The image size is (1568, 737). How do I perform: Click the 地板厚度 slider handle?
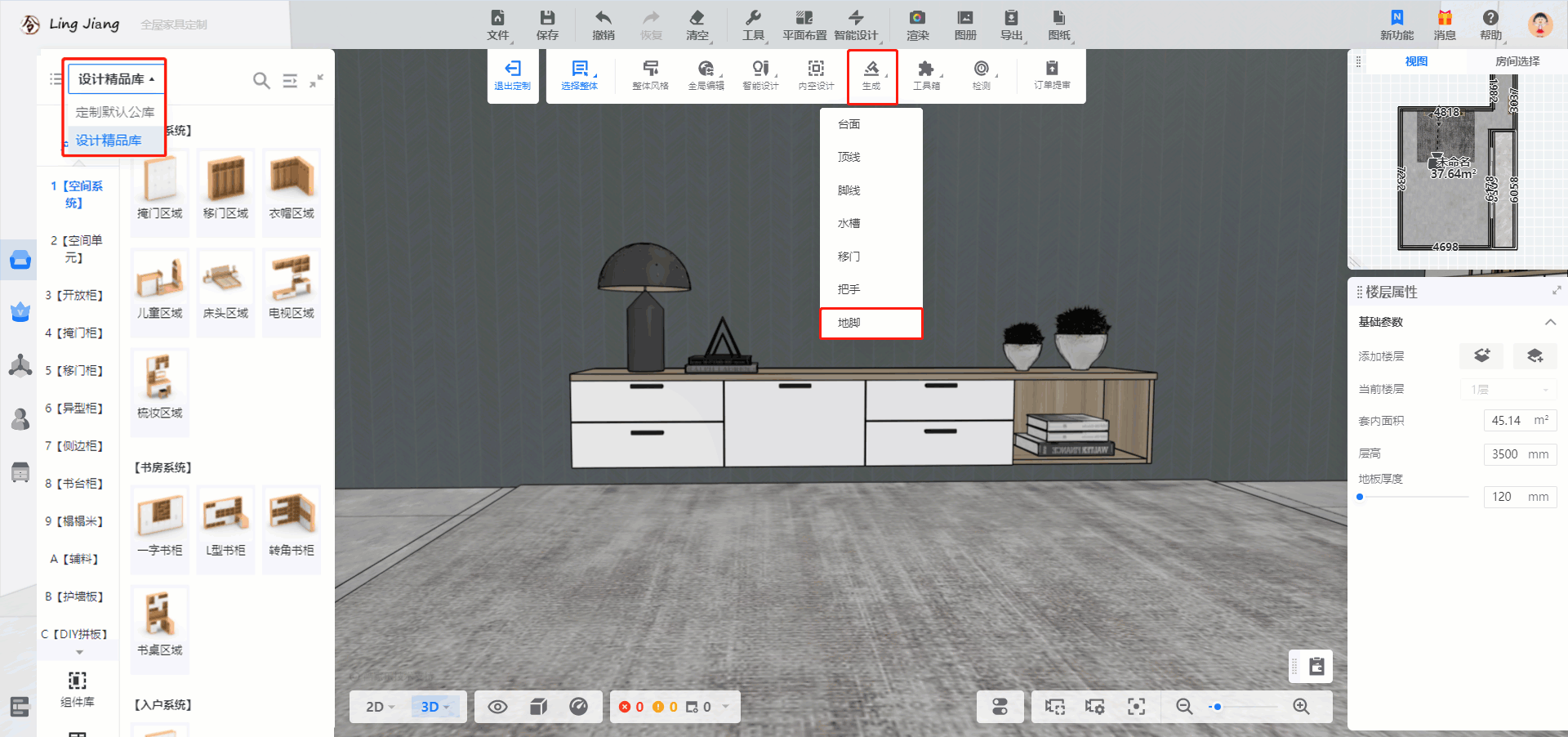(x=1360, y=497)
